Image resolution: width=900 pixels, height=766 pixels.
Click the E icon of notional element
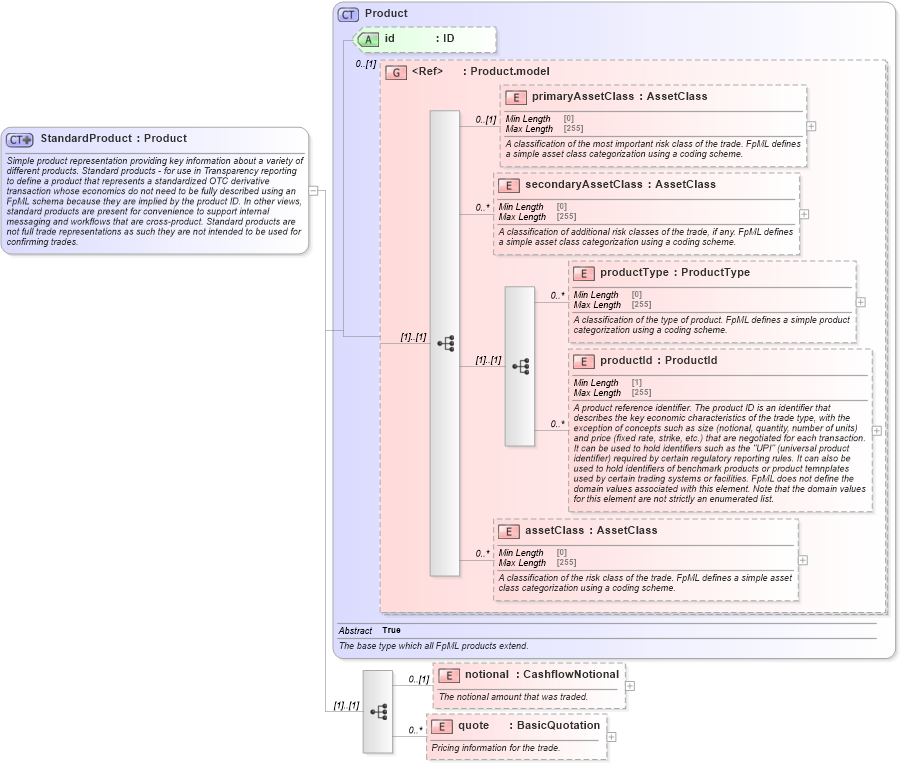(449, 675)
